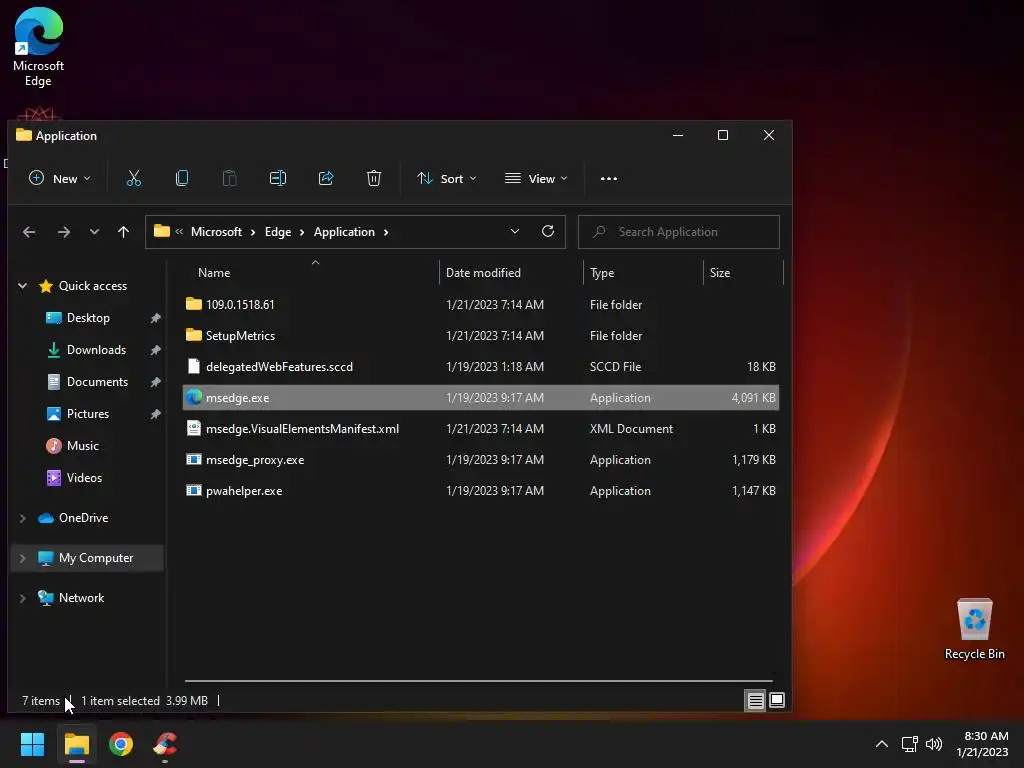
Task: Click Edge in the breadcrumb path
Action: 278,232
